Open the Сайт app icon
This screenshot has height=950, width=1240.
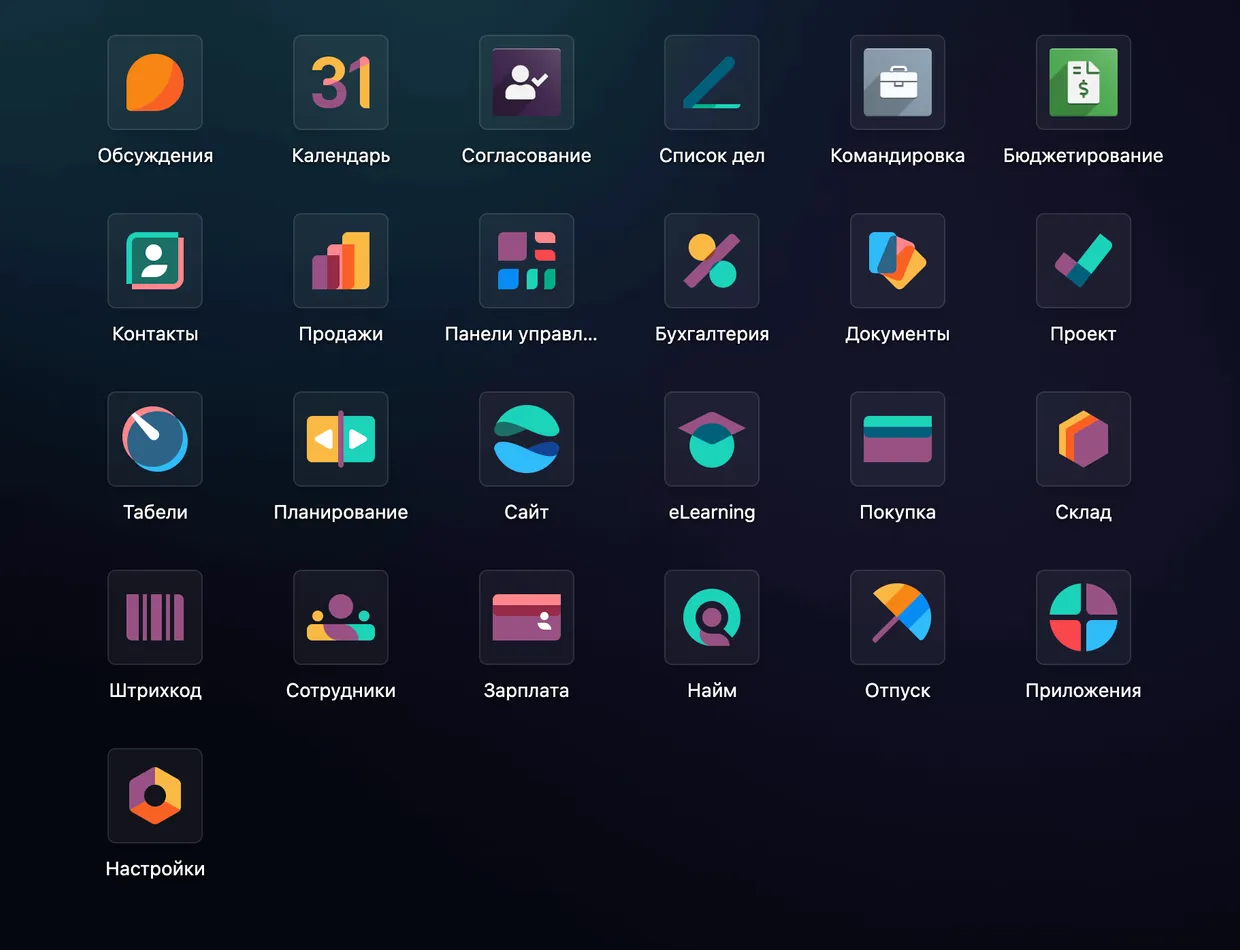(526, 439)
